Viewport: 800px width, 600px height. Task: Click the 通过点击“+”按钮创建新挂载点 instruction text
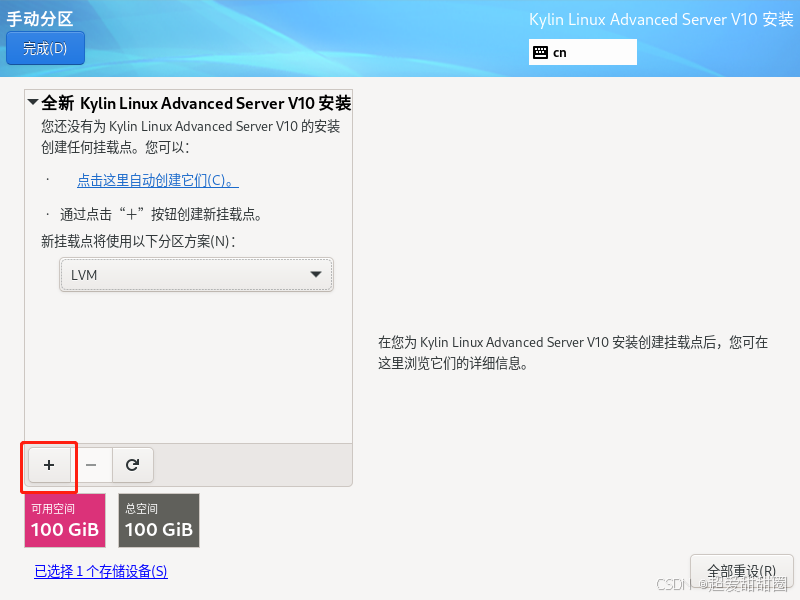pos(161,214)
